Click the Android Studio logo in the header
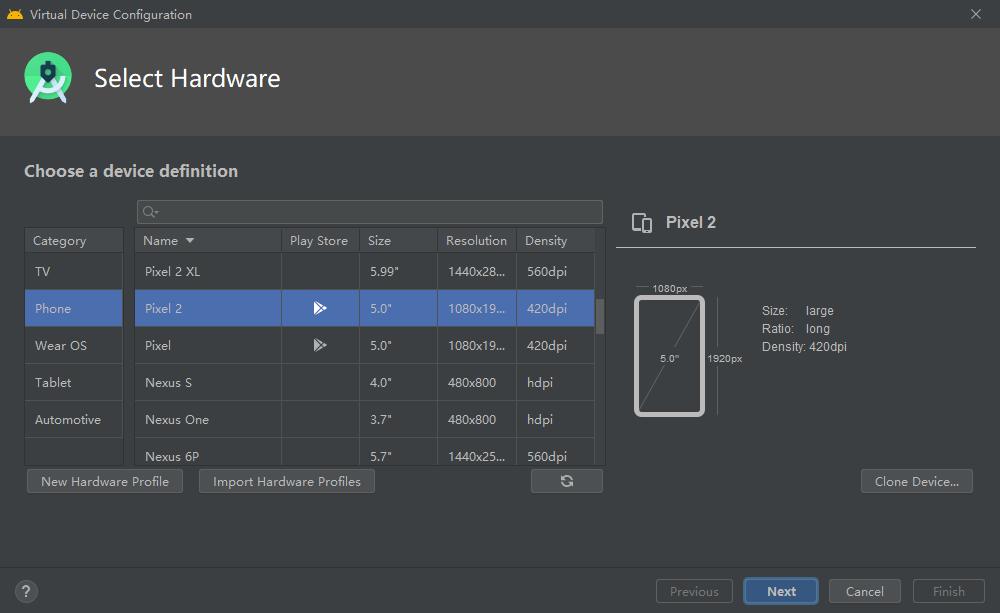This screenshot has height=613, width=1000. (47, 77)
